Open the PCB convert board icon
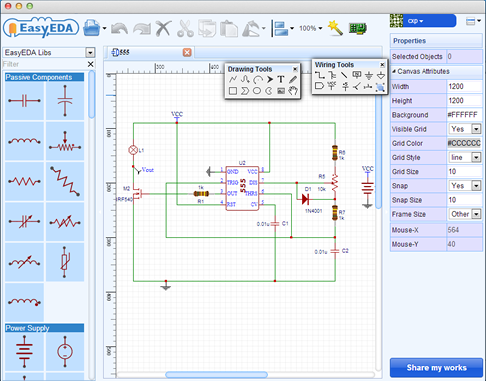The height and width of the screenshot is (381, 486). [358, 28]
